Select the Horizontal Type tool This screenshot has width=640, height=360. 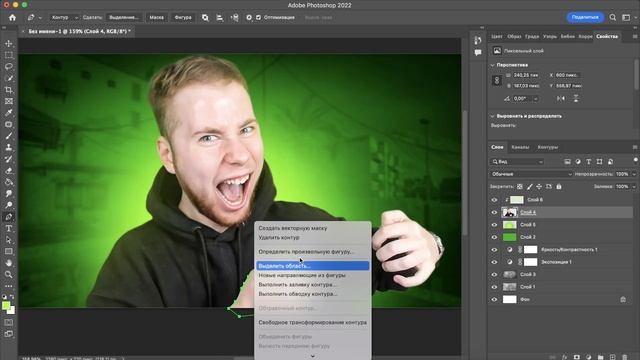coord(9,228)
